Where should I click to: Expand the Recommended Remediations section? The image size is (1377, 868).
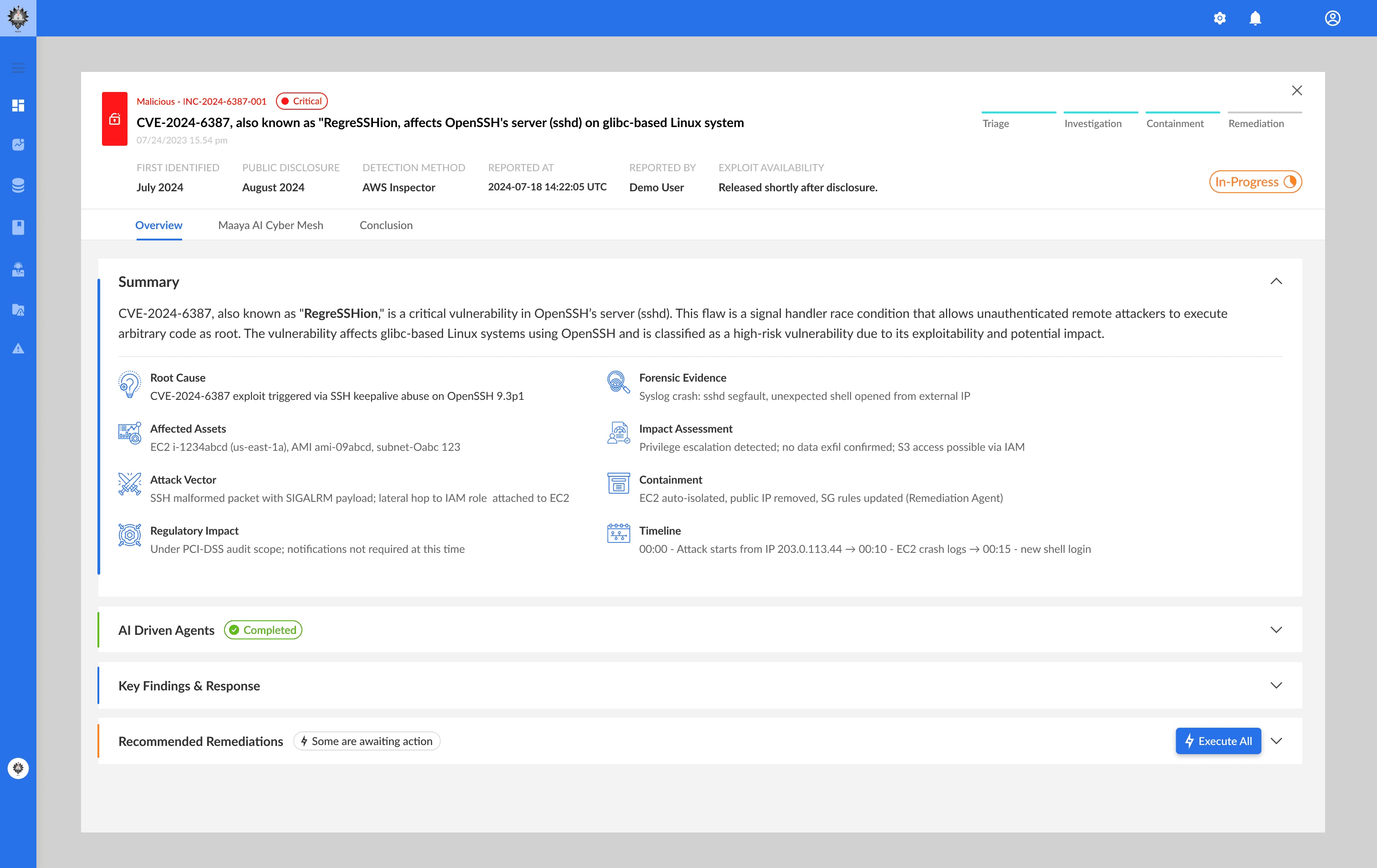1276,740
